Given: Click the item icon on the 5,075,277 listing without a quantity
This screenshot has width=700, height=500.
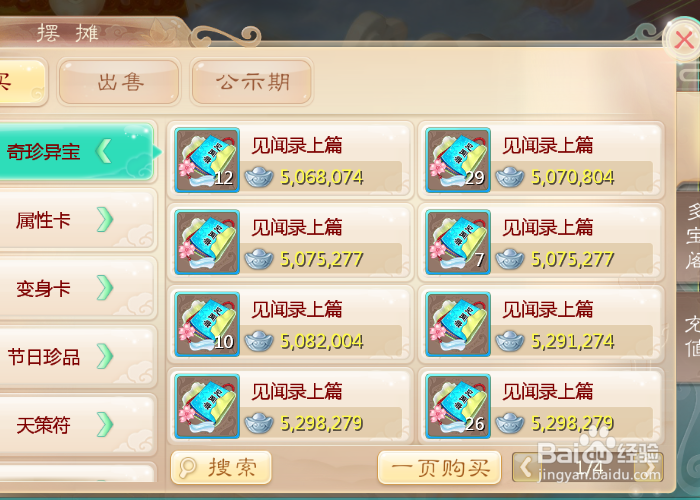Looking at the screenshot, I should tap(207, 242).
